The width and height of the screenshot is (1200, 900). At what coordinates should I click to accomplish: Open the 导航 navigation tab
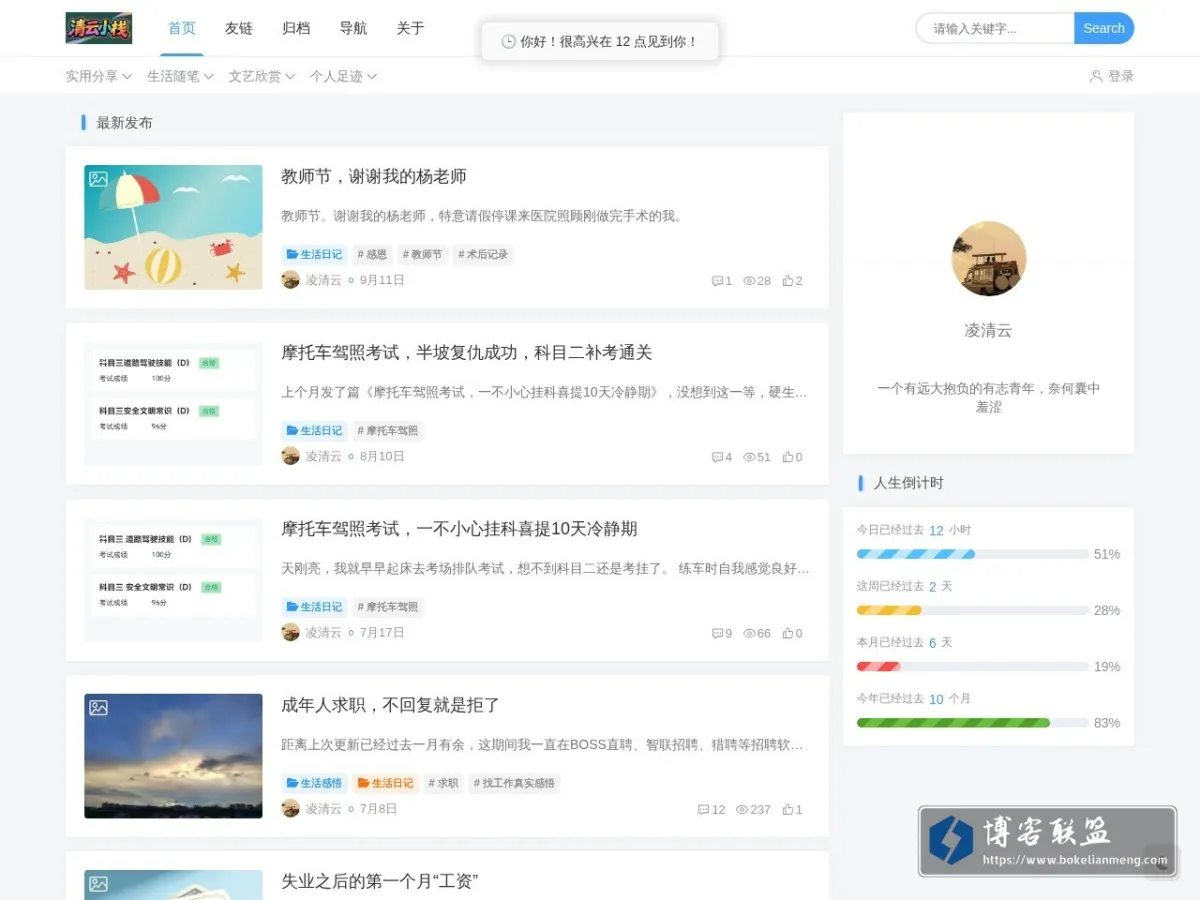[353, 28]
